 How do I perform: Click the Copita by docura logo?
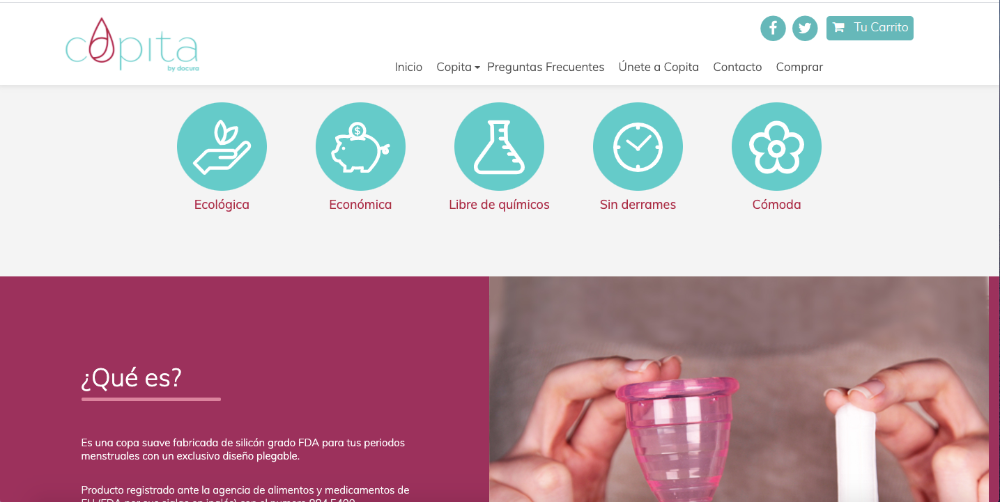tap(132, 44)
